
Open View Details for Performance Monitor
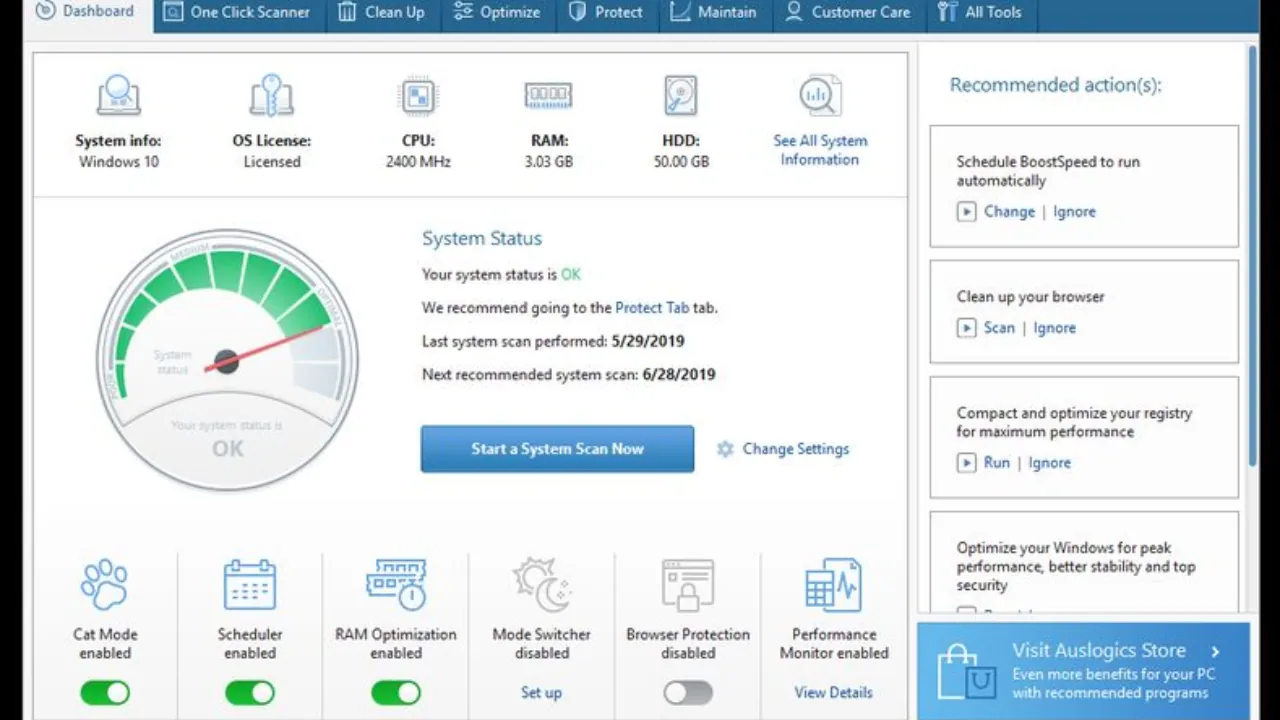click(833, 692)
